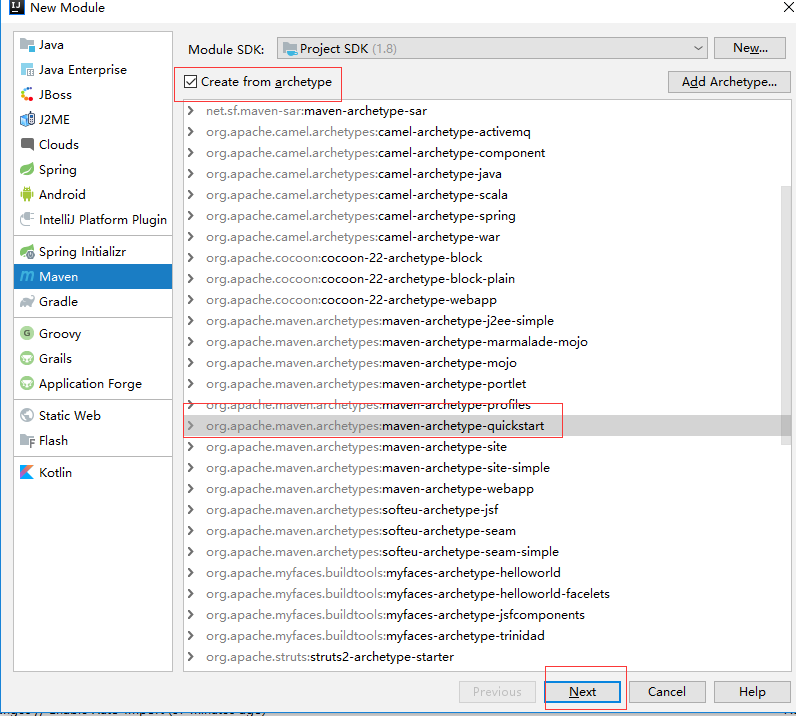
Task: Expand maven-archetype-sar node
Action: click(190, 110)
